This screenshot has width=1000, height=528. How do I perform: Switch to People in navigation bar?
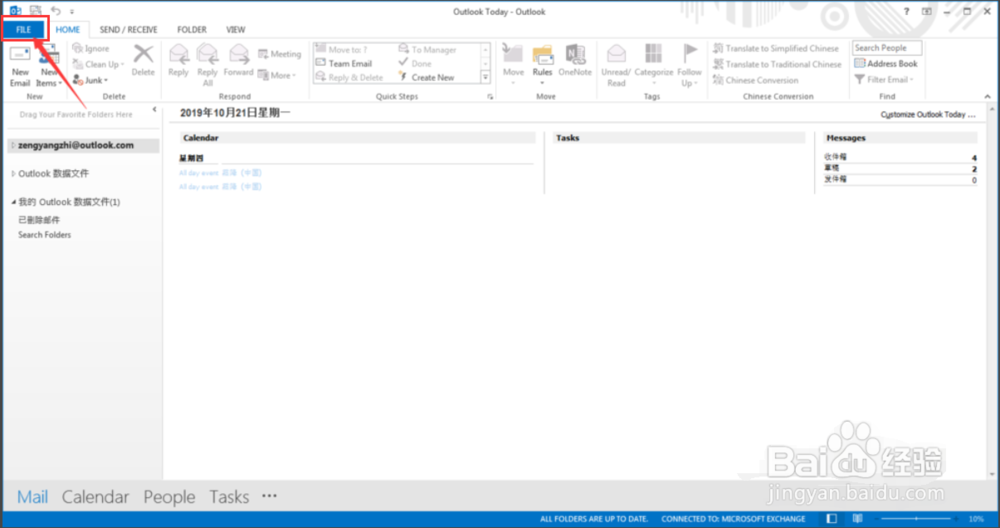coord(169,497)
